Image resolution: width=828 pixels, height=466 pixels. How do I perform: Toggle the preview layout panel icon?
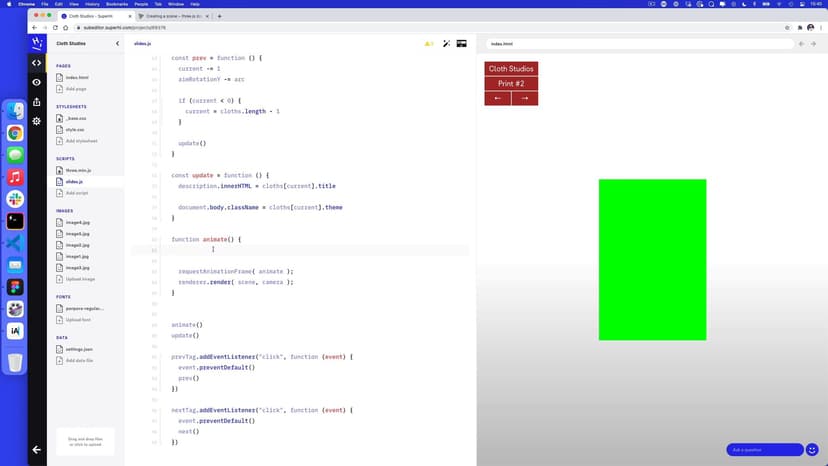click(x=462, y=44)
